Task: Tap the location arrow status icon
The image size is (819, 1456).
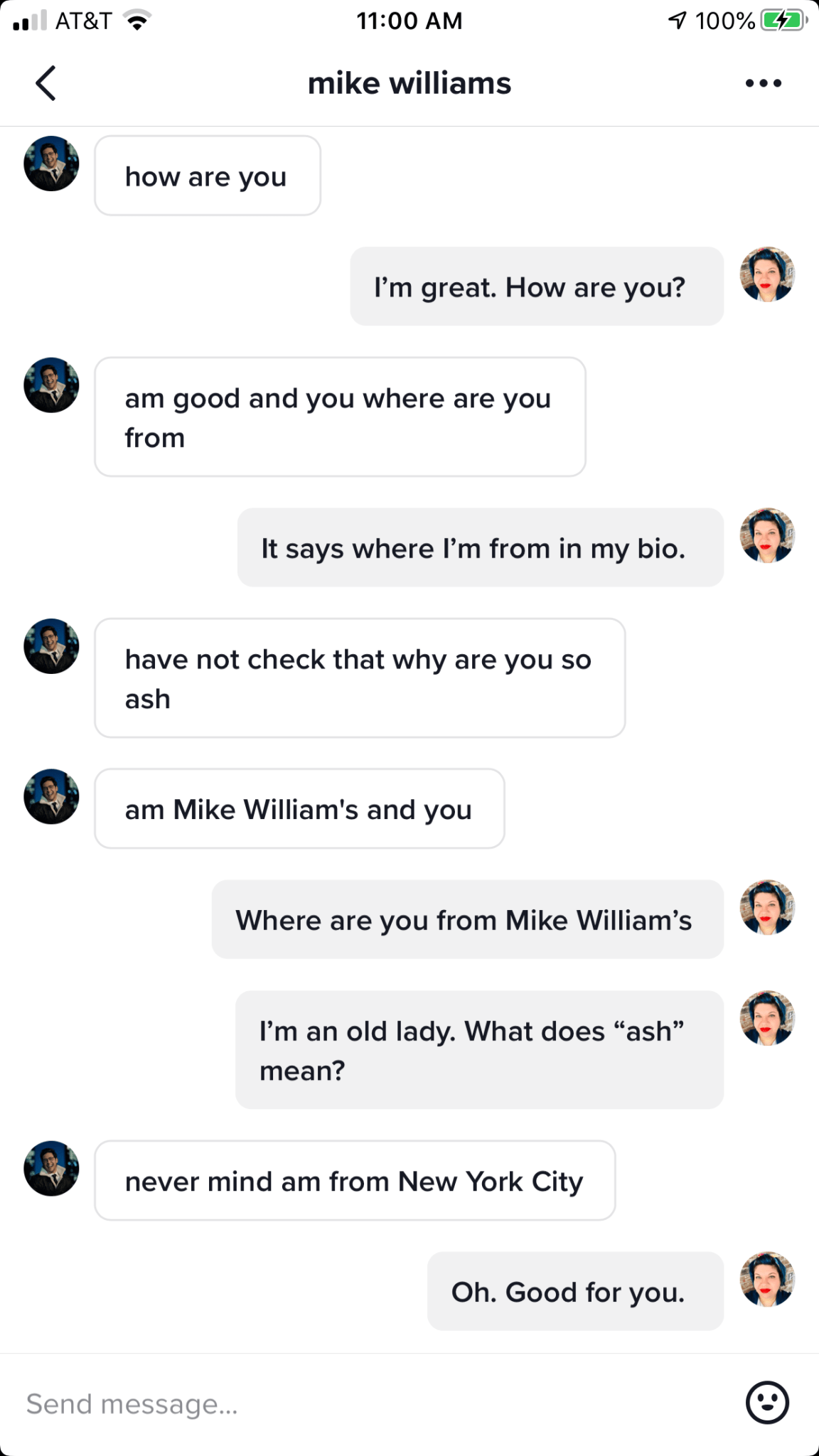Action: tap(678, 21)
